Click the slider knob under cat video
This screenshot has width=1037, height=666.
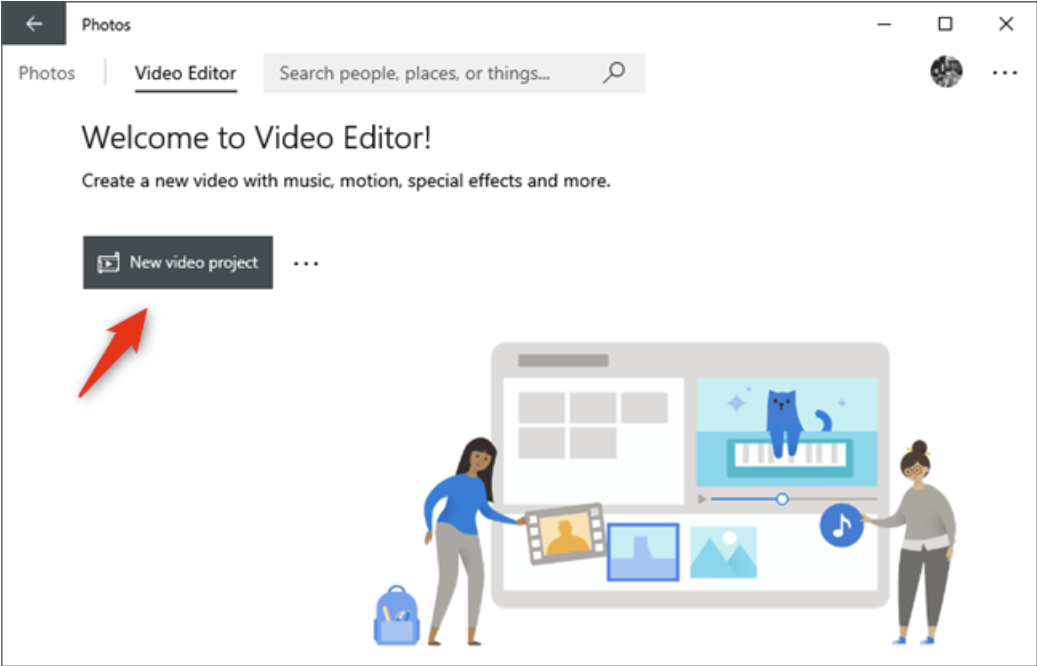click(x=782, y=498)
